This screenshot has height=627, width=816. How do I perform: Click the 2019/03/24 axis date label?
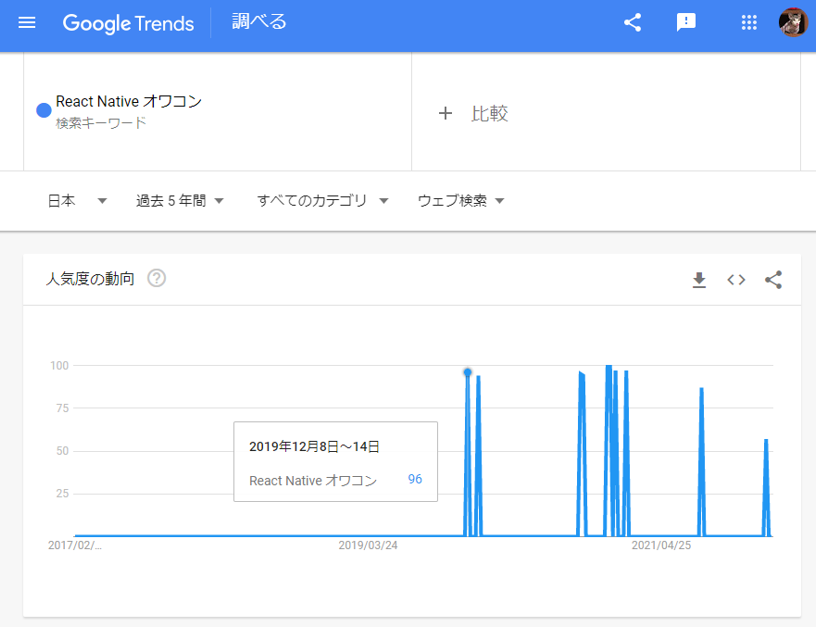(x=368, y=545)
